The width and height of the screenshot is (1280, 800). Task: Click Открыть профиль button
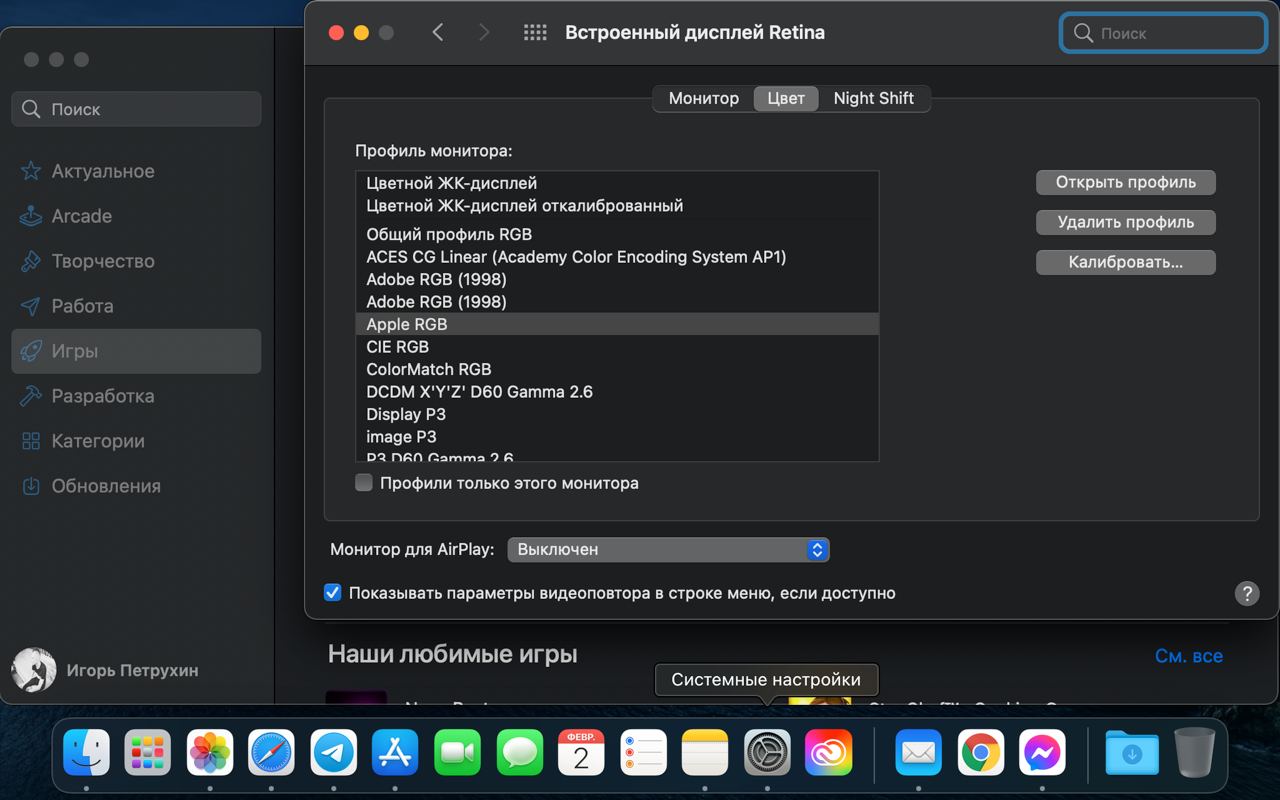tap(1126, 182)
